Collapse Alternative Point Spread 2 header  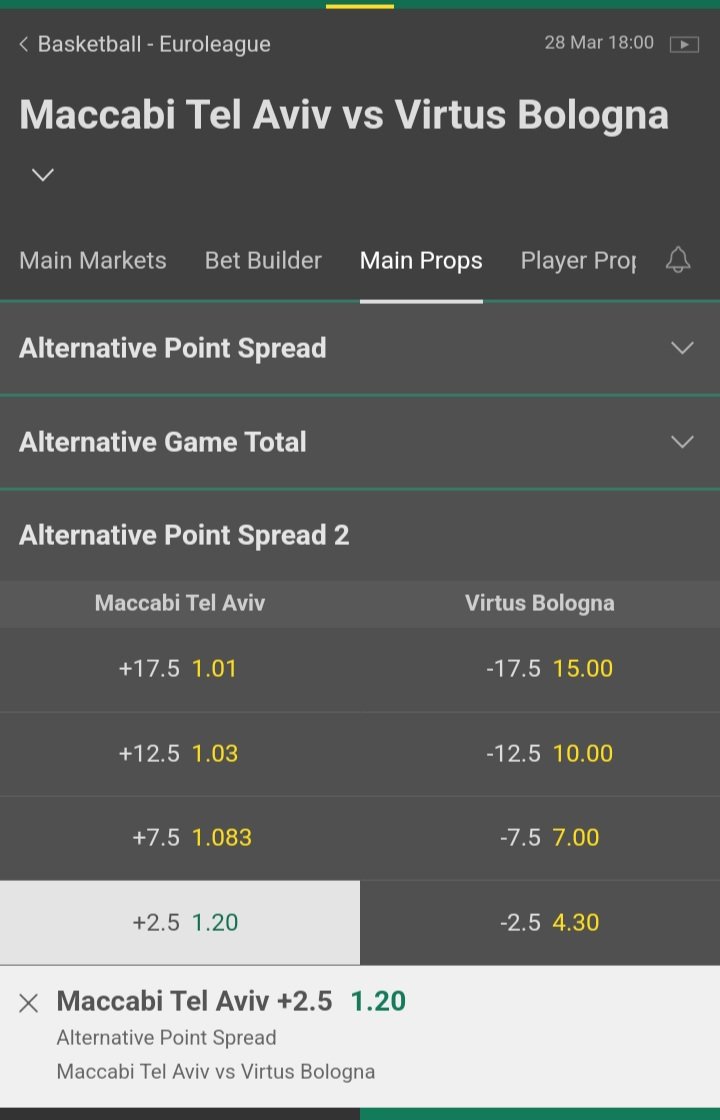[x=360, y=536]
